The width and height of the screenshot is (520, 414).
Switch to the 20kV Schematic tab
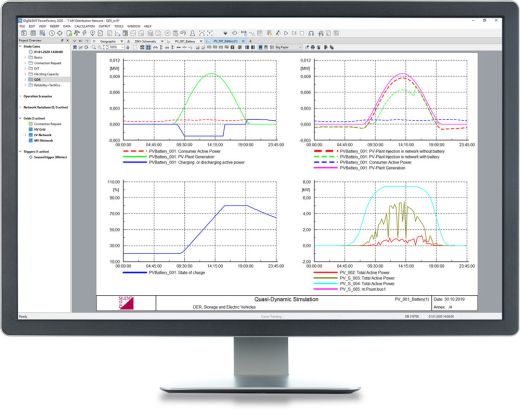click(148, 41)
